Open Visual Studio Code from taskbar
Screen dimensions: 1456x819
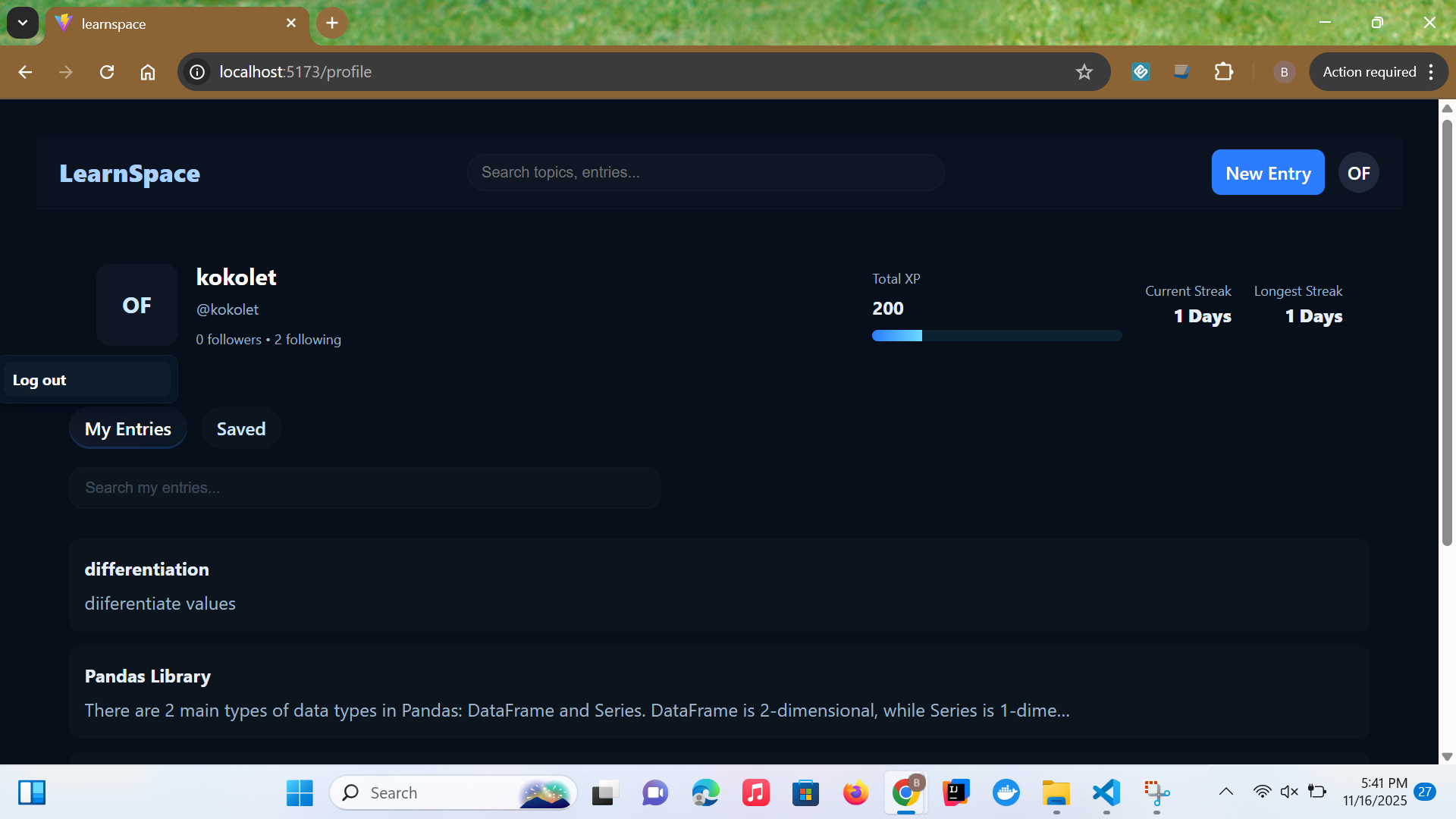(1106, 793)
